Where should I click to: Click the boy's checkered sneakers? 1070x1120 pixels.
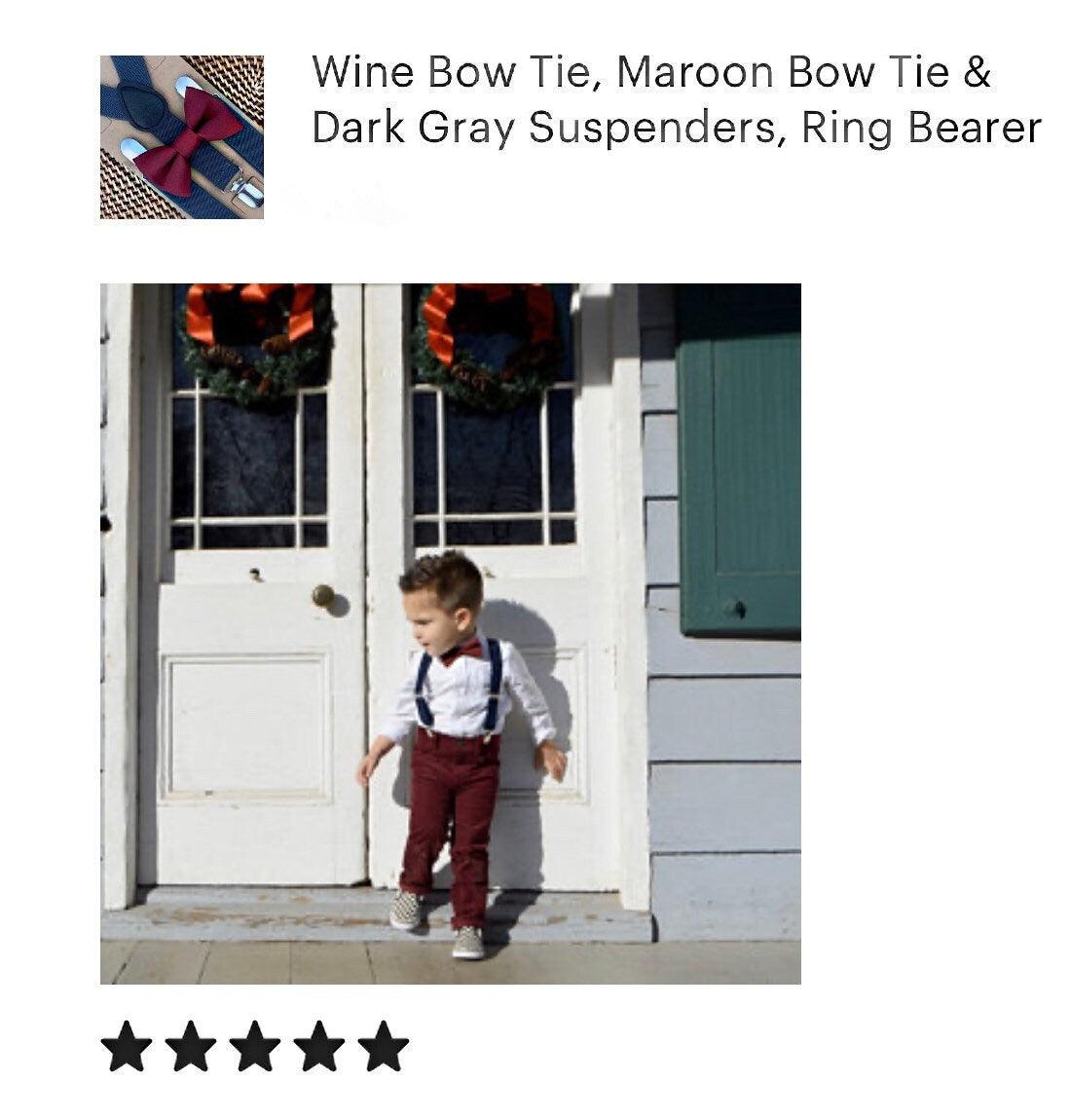tap(437, 924)
